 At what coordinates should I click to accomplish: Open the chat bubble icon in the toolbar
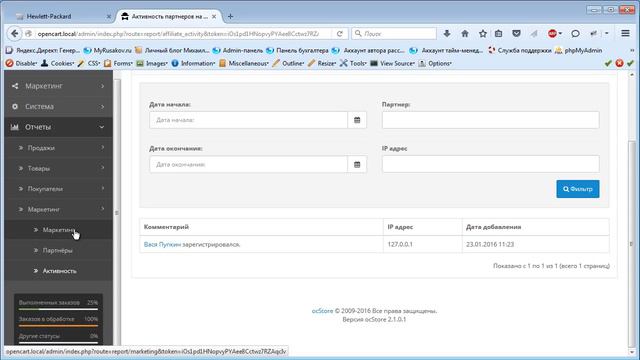click(575, 33)
